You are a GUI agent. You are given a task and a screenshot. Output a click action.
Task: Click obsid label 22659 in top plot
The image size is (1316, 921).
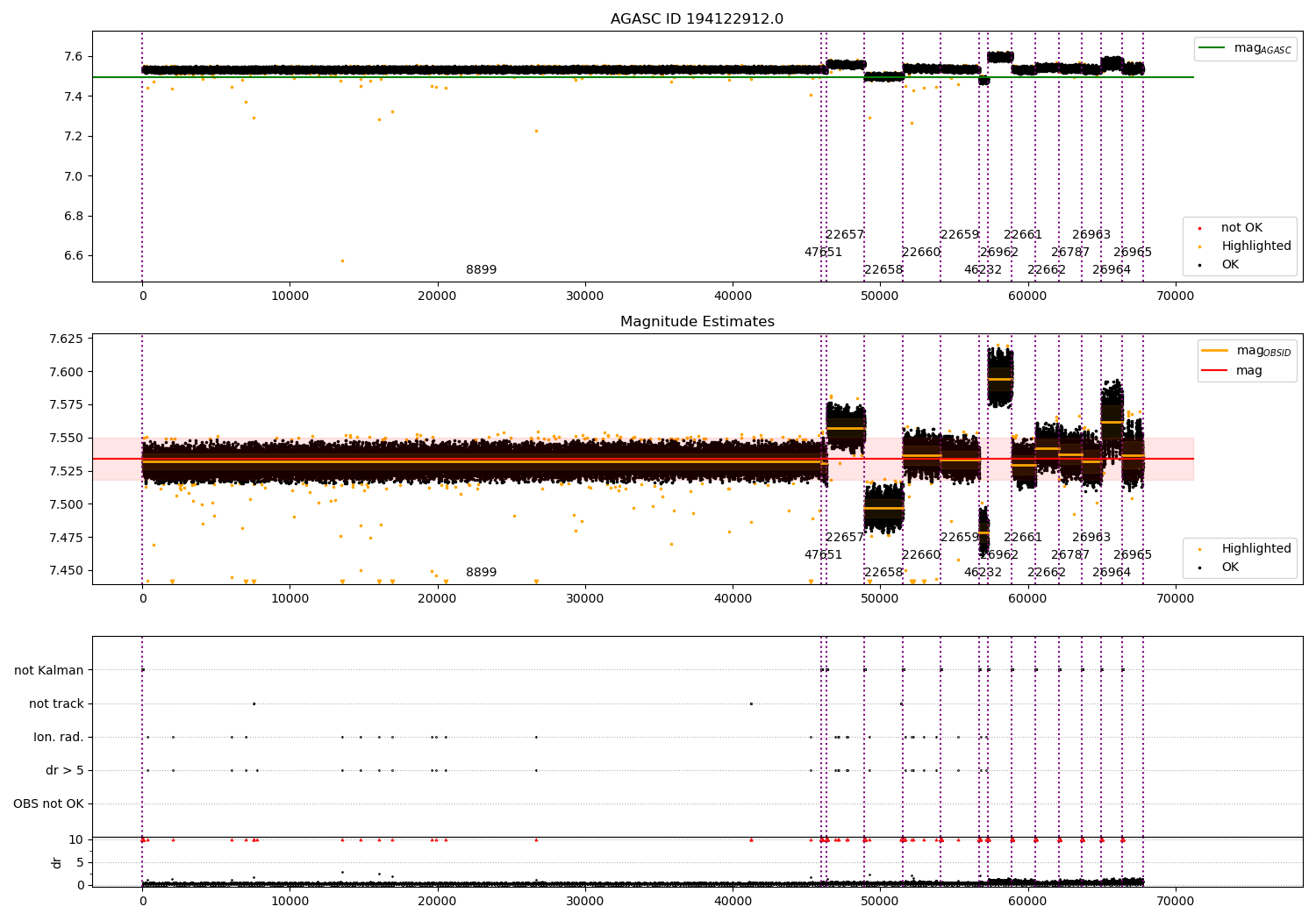coord(960,235)
